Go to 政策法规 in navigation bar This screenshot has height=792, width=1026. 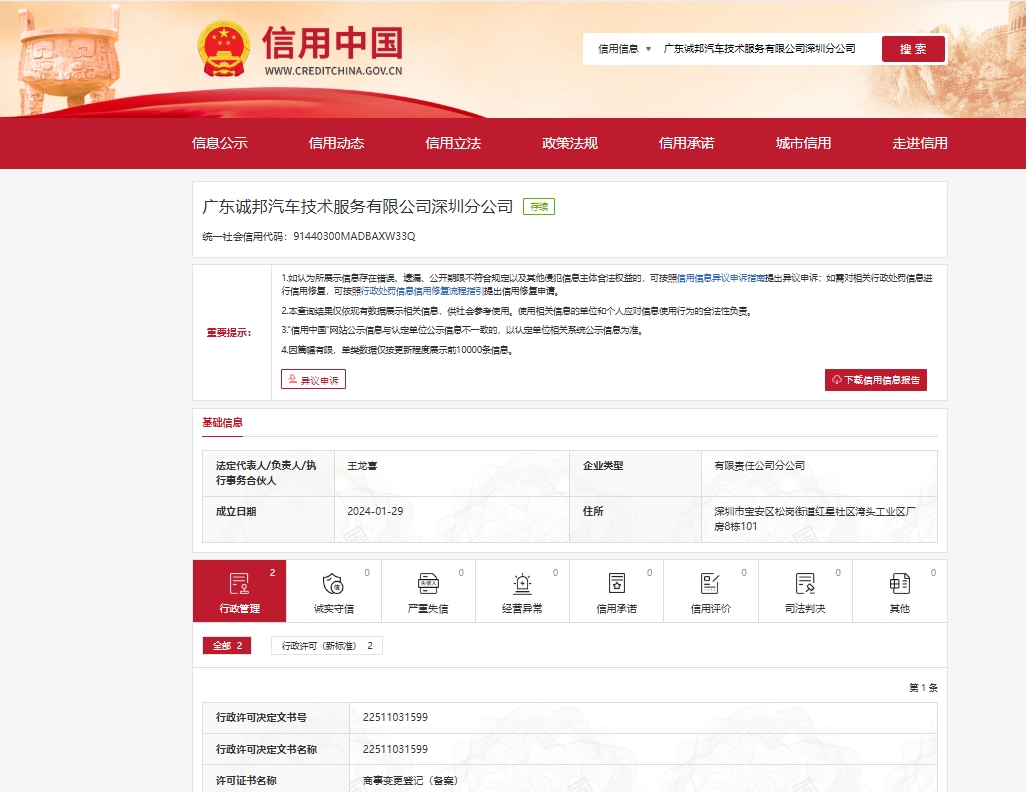(570, 143)
